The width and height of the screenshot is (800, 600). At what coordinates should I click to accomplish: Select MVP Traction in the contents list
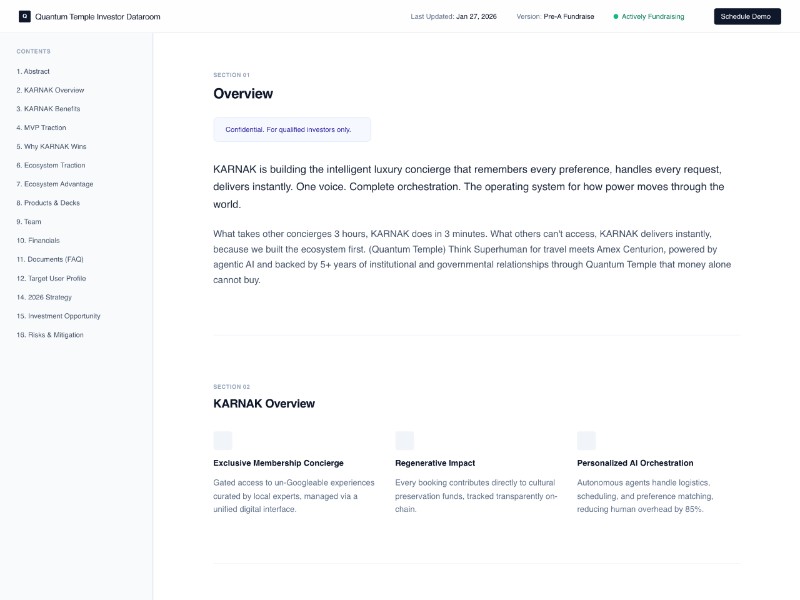tap(41, 128)
